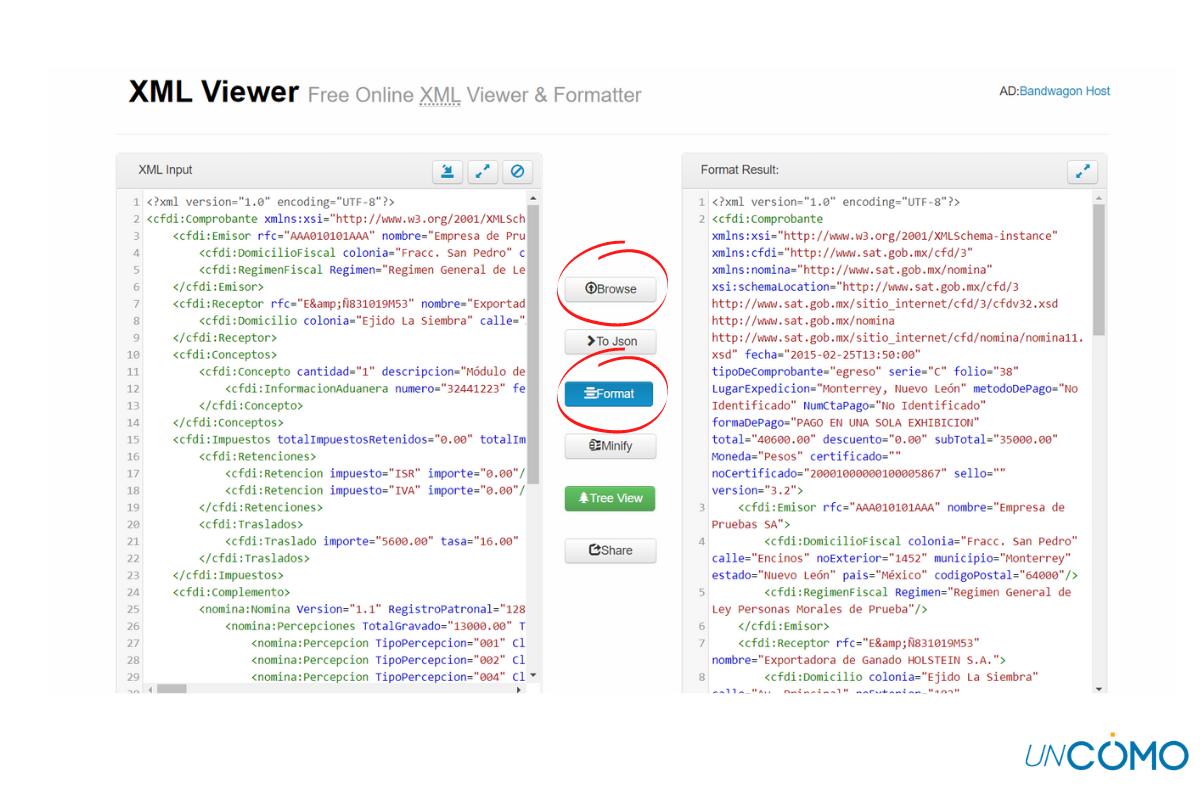Convert XML using the To Json button

[610, 342]
